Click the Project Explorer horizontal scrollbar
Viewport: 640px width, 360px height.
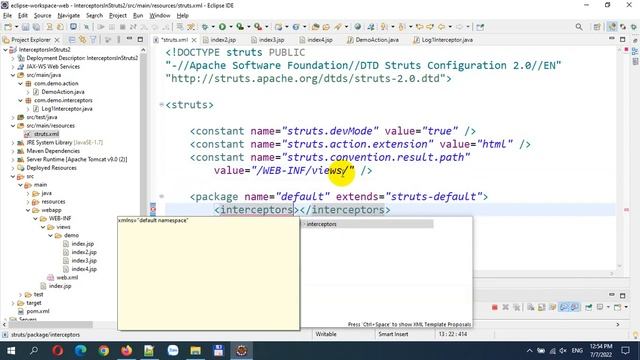51,324
